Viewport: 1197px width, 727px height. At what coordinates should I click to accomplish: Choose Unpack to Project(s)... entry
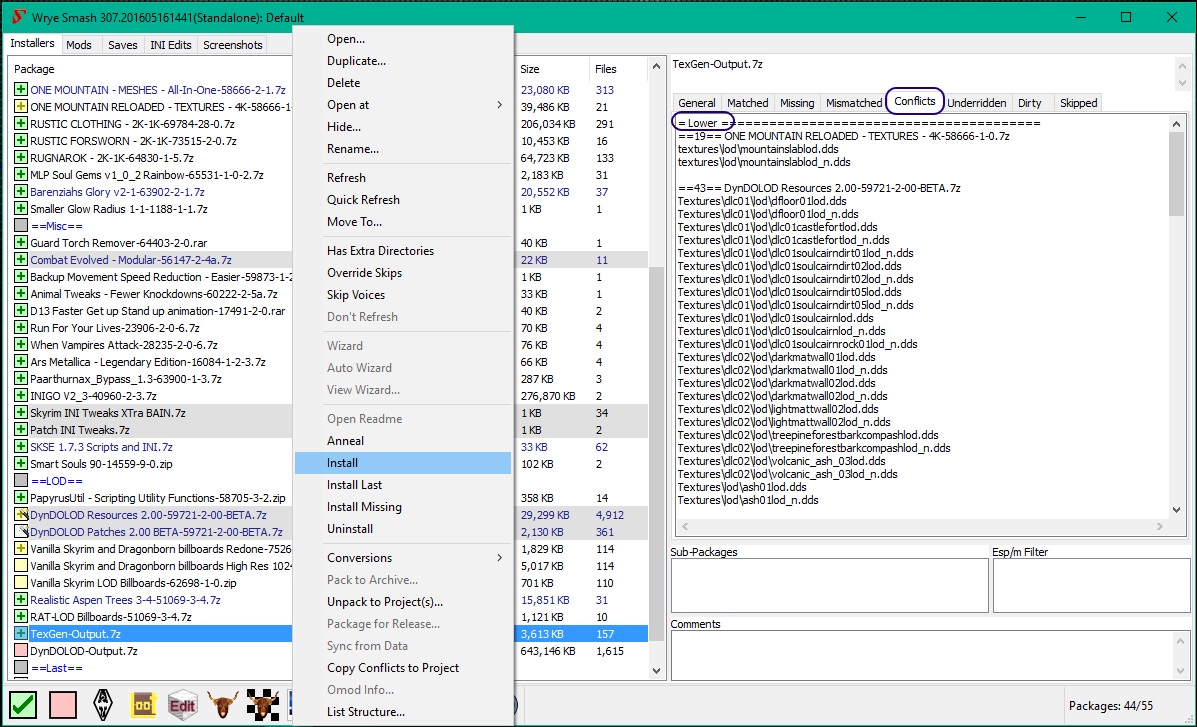click(403, 602)
